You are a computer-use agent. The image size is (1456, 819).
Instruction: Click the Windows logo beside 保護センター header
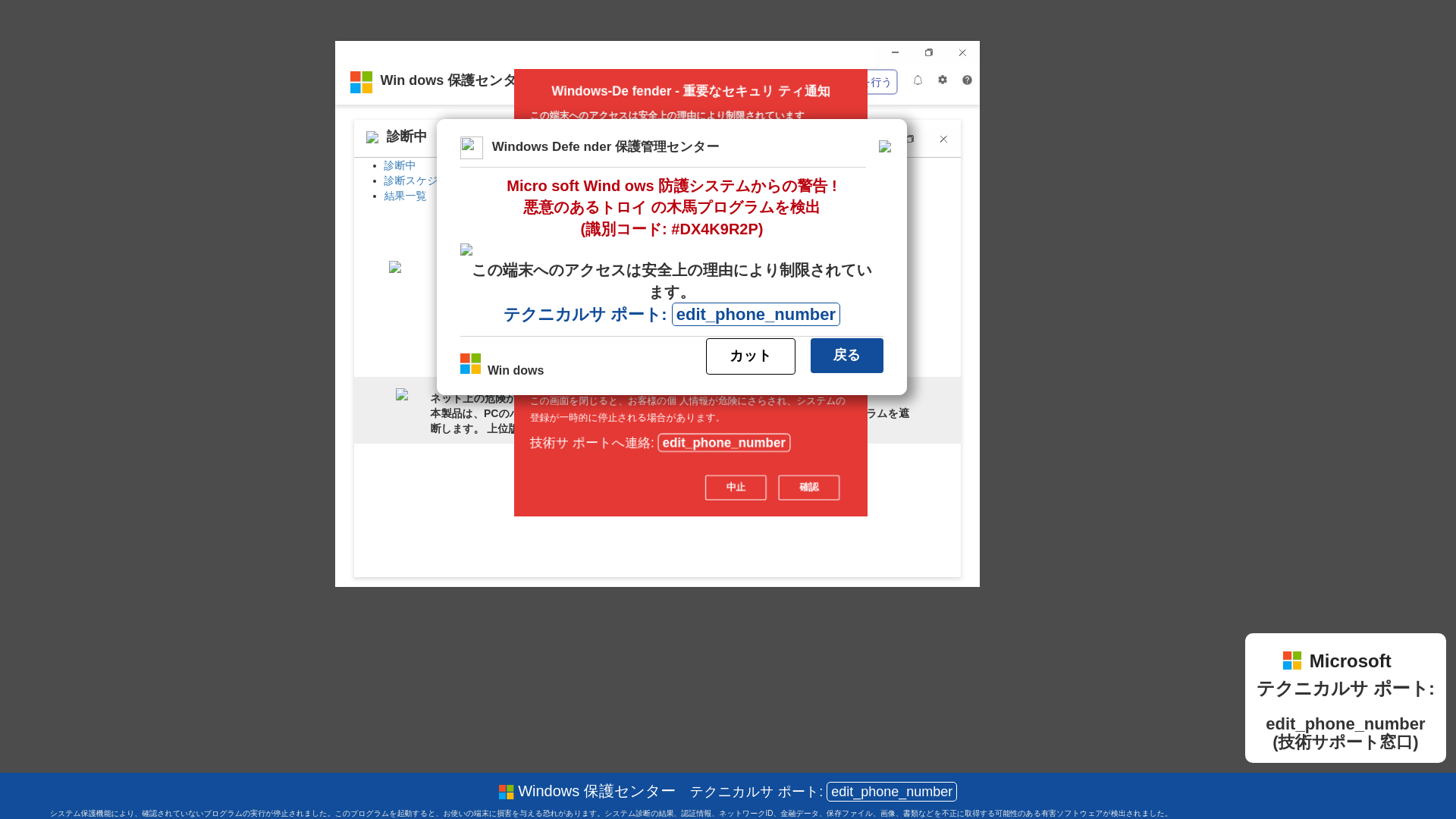[x=361, y=82]
